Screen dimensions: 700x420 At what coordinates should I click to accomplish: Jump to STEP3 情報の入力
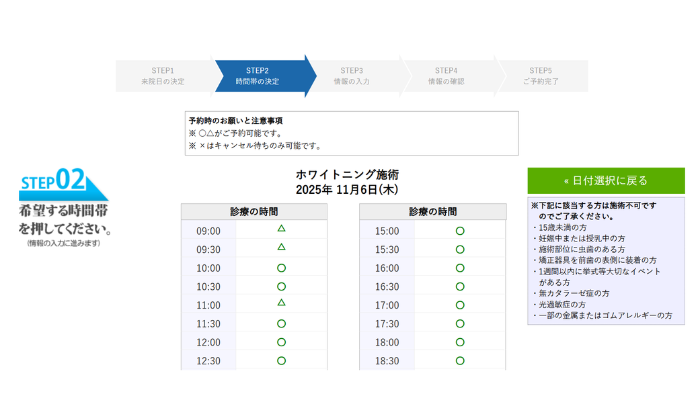coord(352,76)
